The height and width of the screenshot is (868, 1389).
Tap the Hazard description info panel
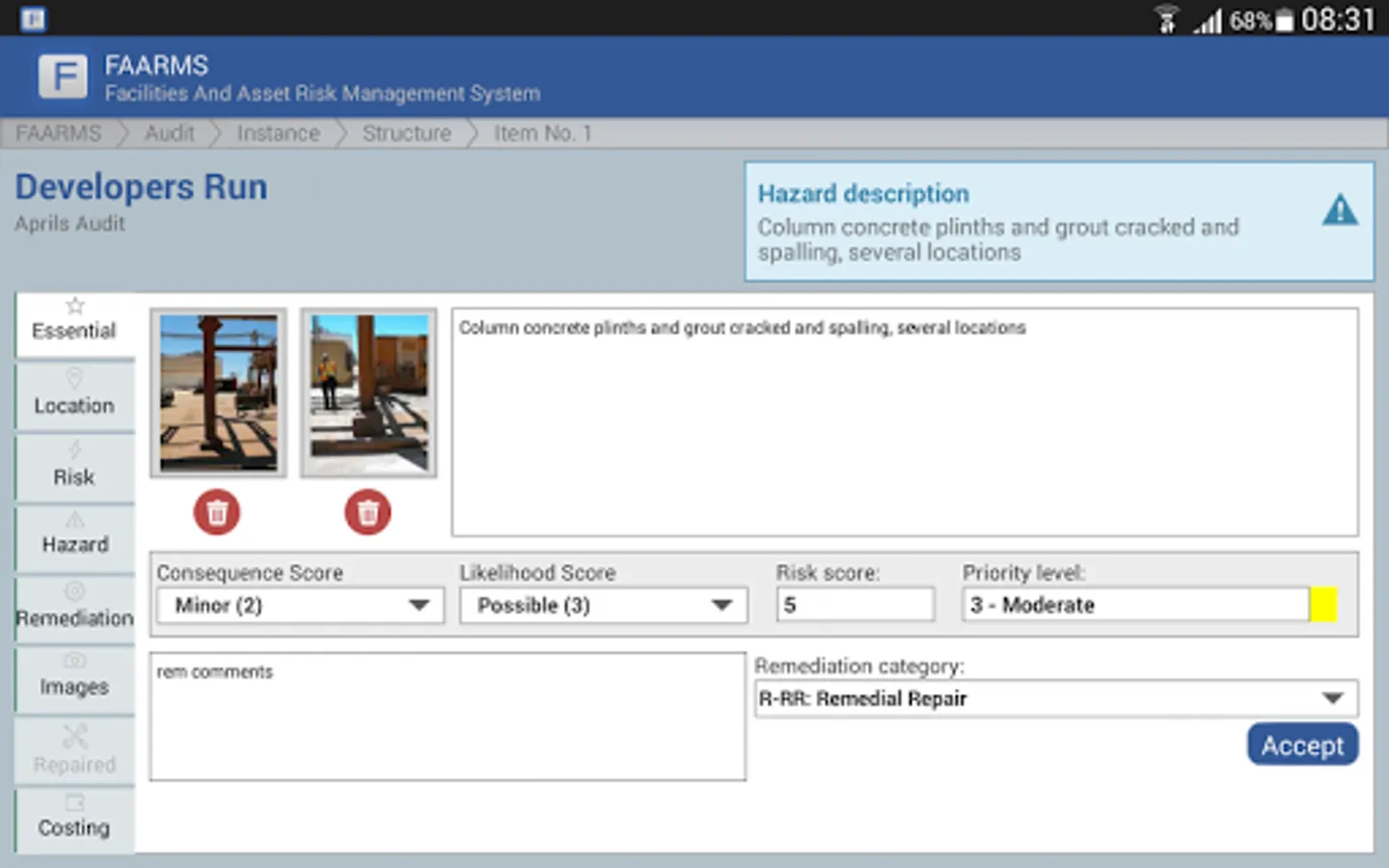pyautogui.click(x=1059, y=222)
